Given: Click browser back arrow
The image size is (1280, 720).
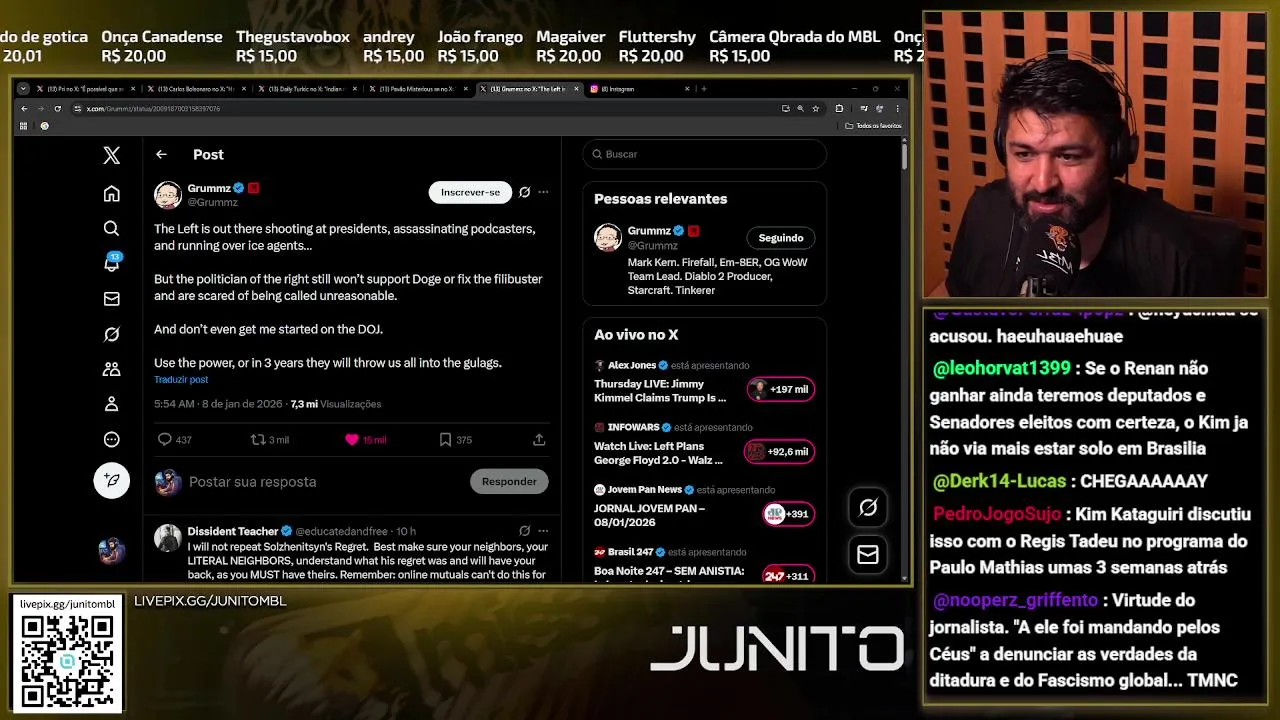Looking at the screenshot, I should (24, 108).
